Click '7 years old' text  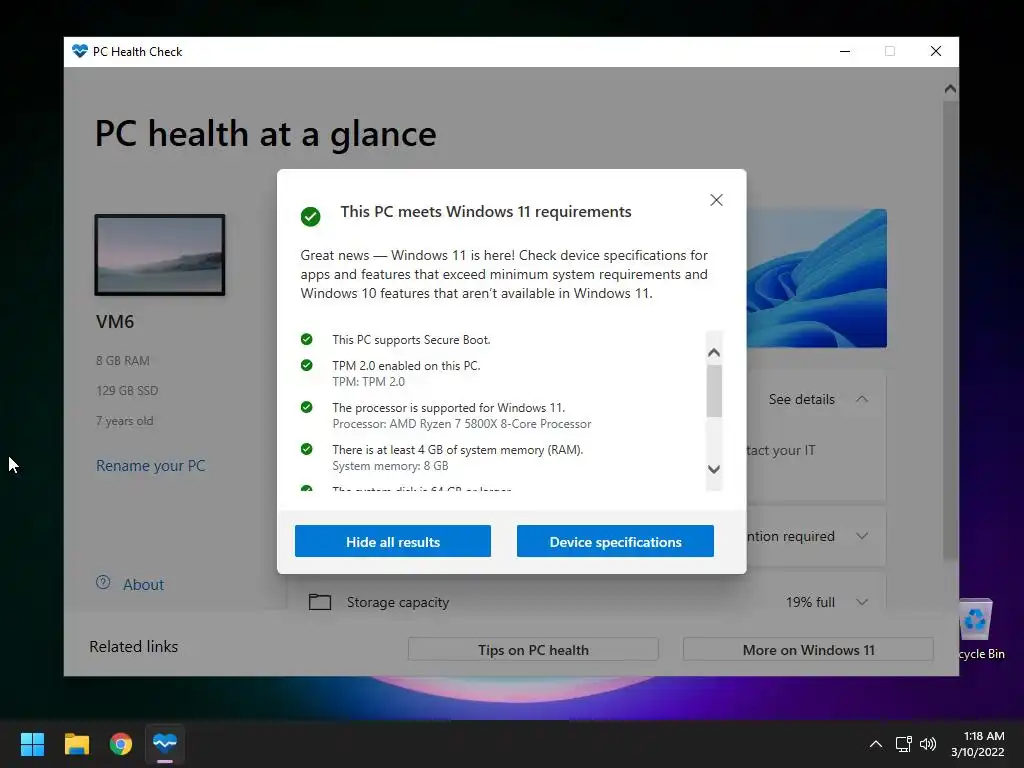124,421
